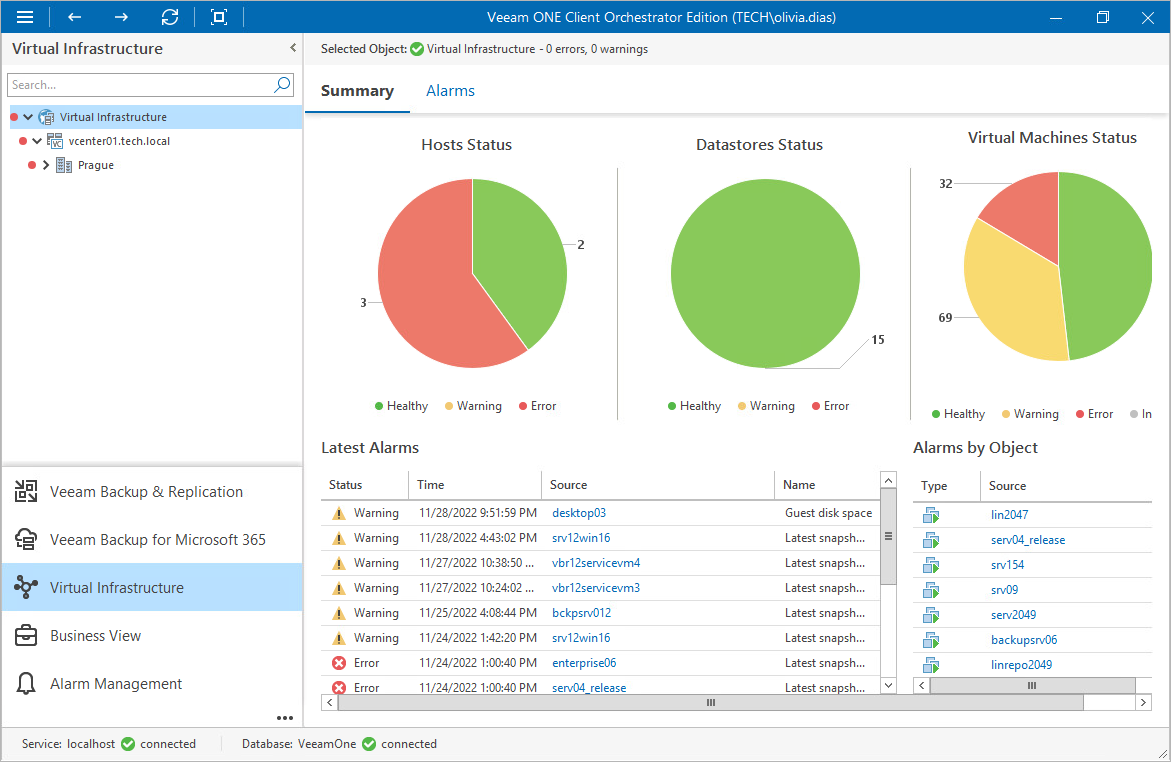Viewport: 1171px width, 762px height.
Task: Click the search magnifier icon
Action: click(282, 84)
